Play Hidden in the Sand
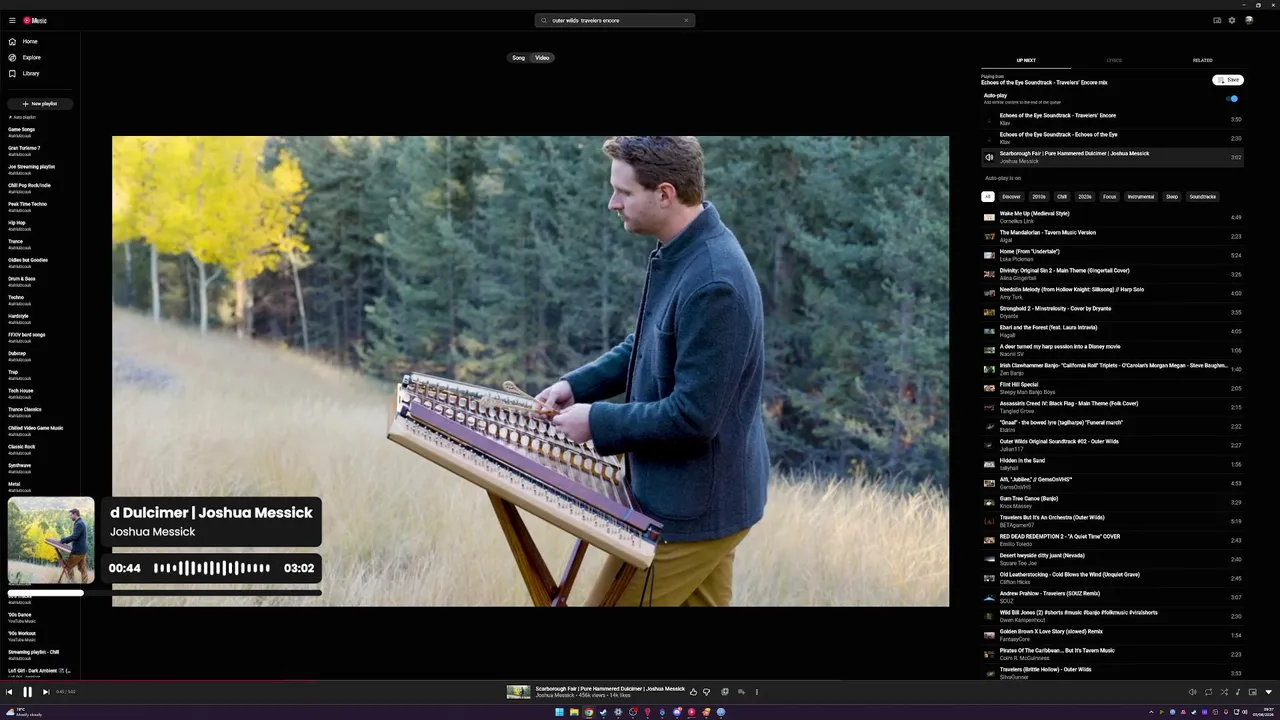The image size is (1280, 720). 1112,464
